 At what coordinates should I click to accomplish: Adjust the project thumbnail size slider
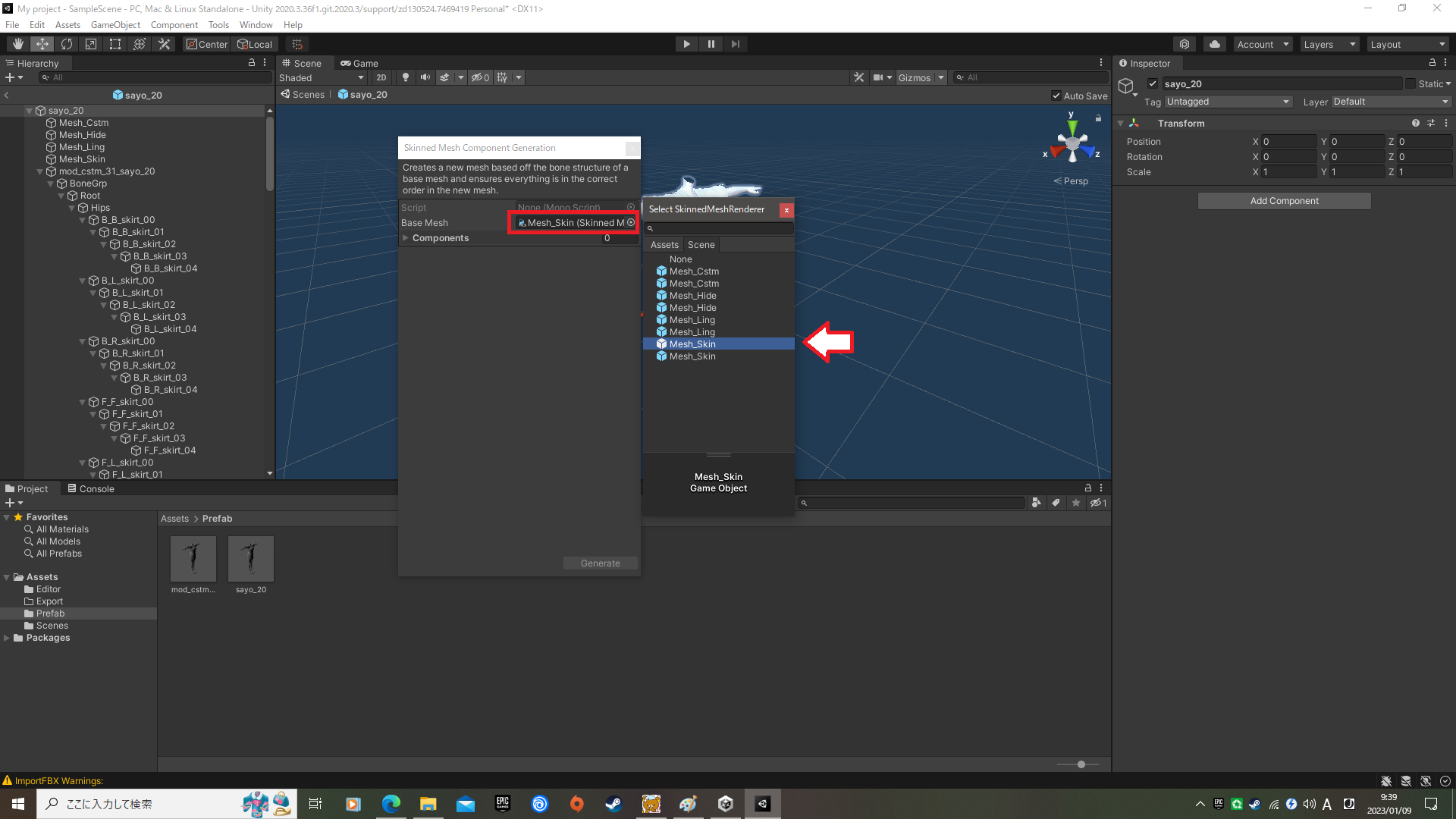(x=1081, y=764)
